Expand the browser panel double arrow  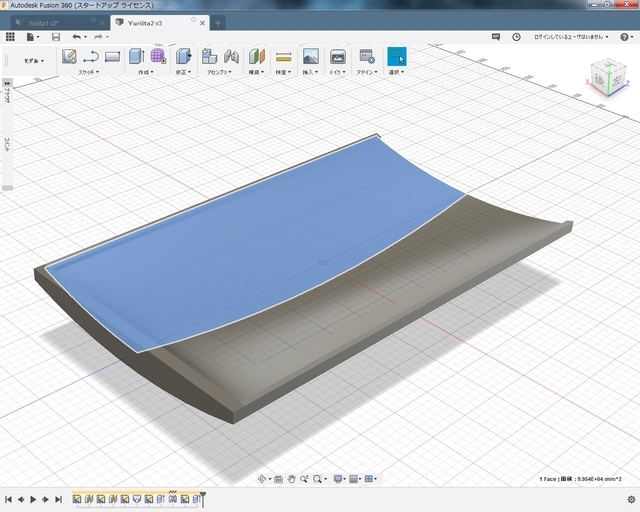7,83
